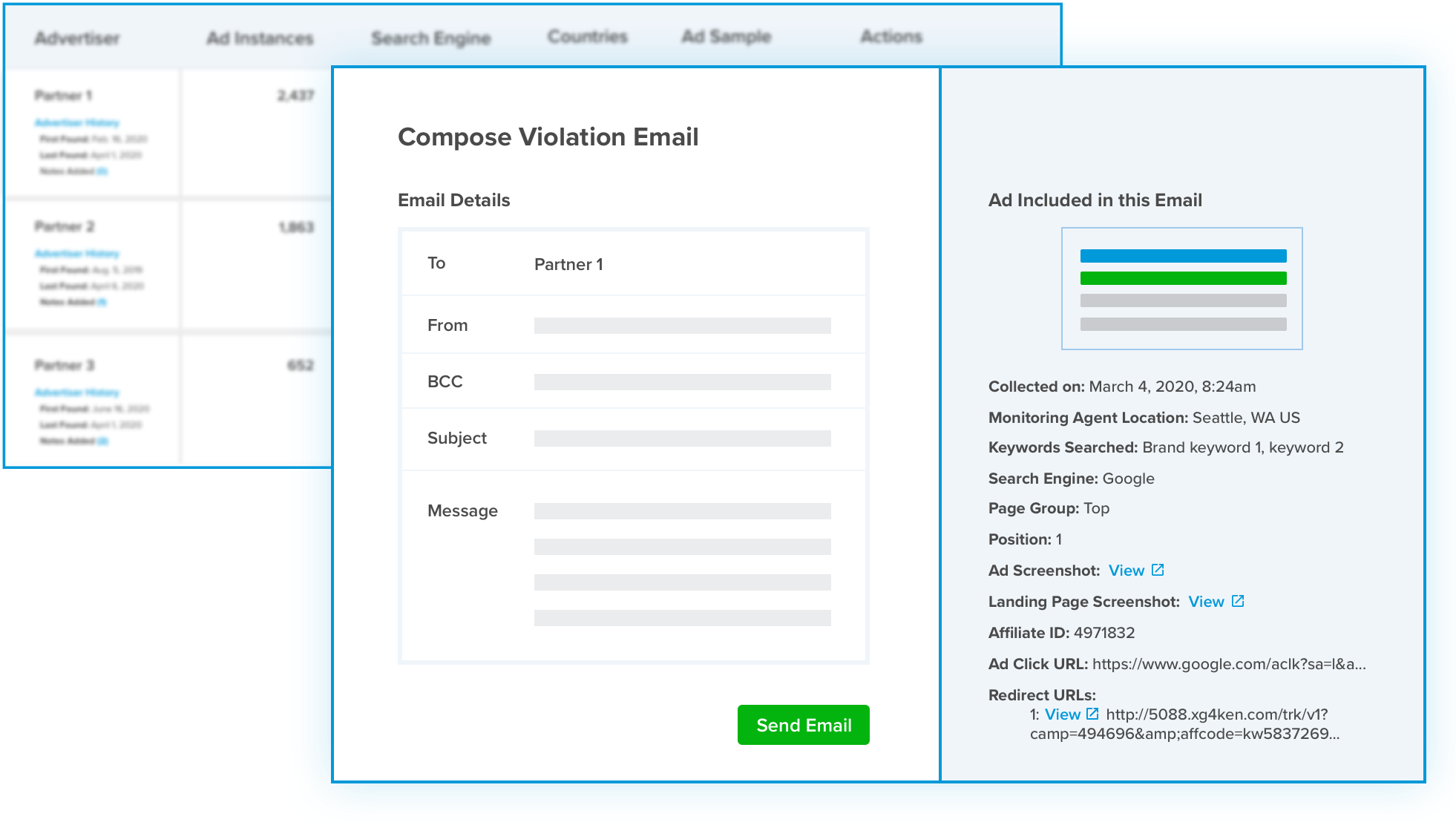Click into the Subject field

[x=682, y=438]
